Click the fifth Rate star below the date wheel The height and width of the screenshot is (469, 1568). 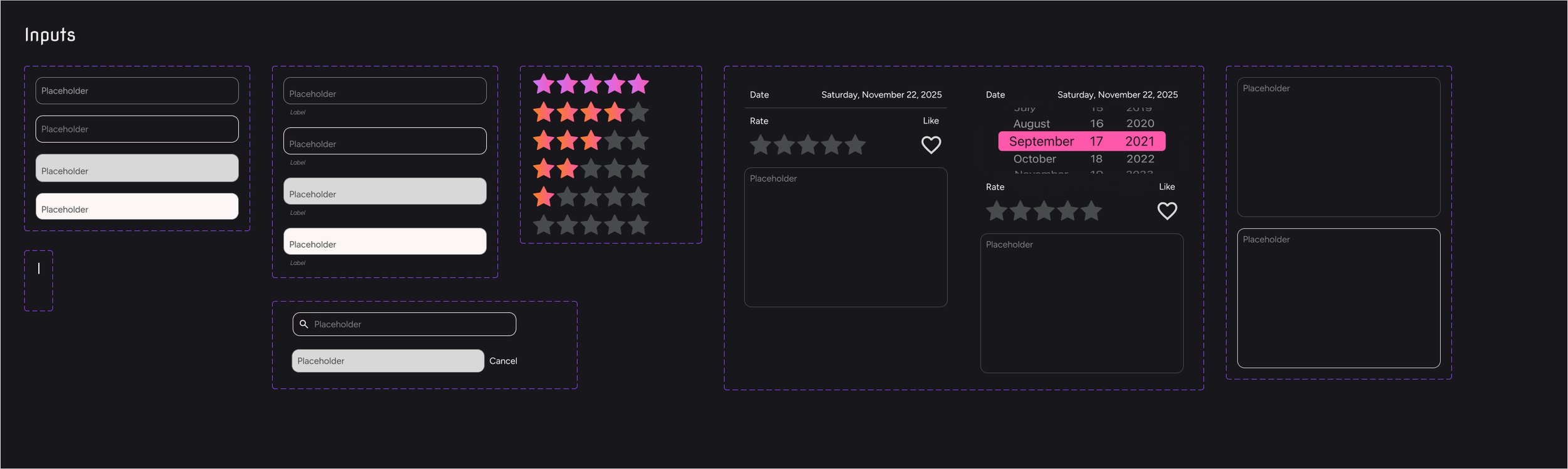click(1091, 211)
